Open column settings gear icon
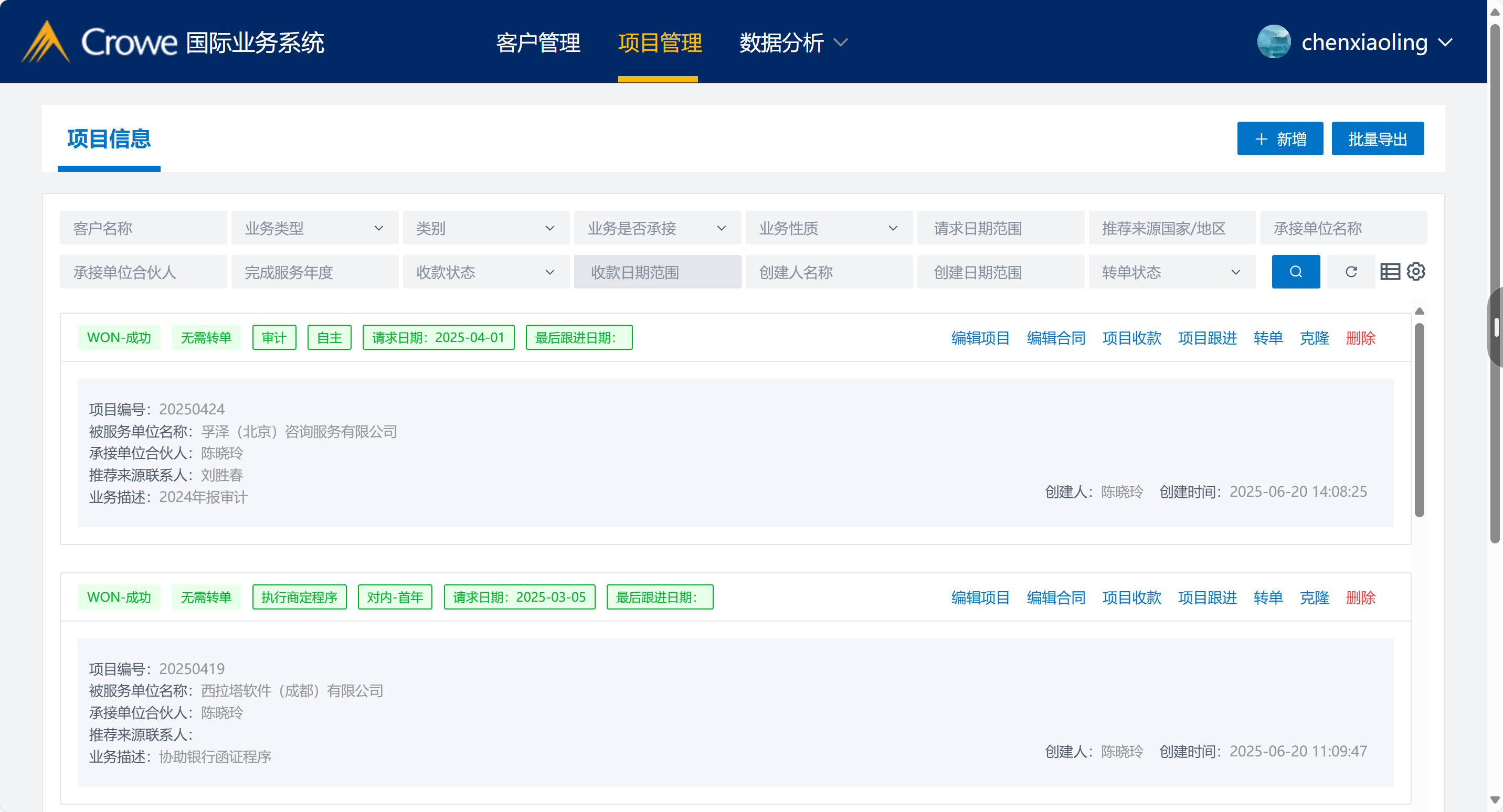This screenshot has height=812, width=1503. (x=1416, y=272)
